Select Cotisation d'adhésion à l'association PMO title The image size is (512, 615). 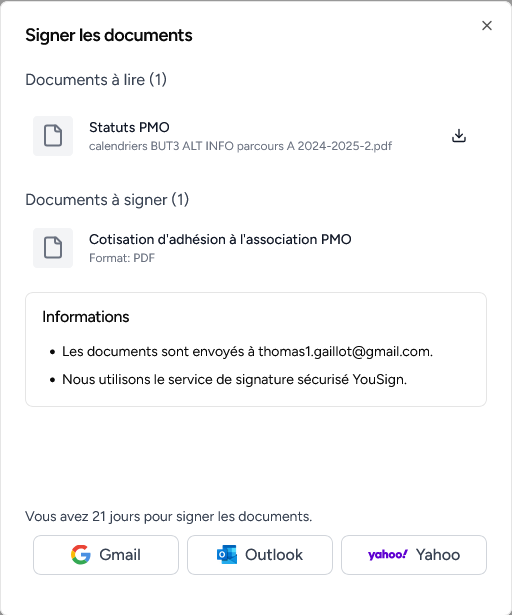(x=220, y=239)
